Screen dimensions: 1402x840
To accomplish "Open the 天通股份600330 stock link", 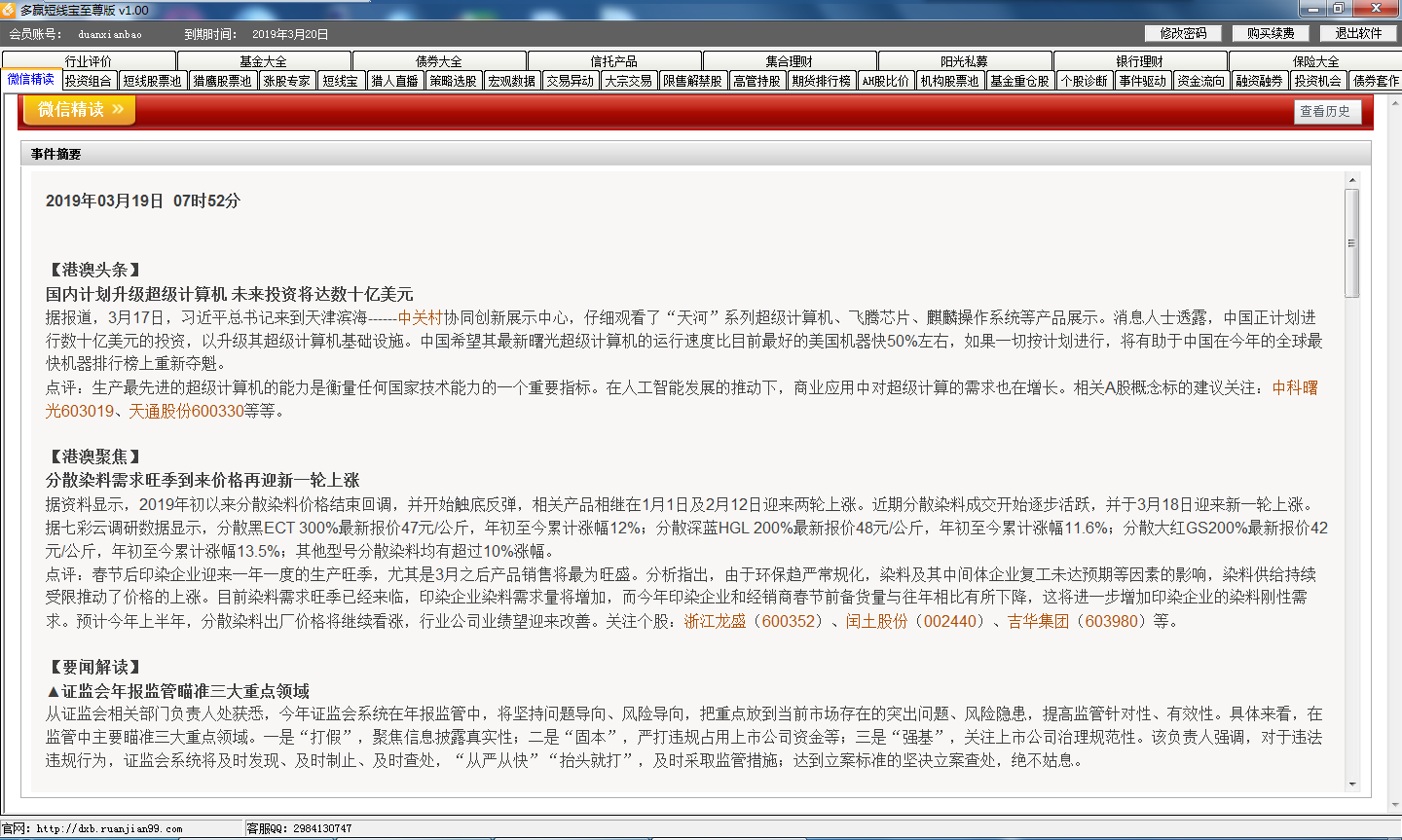I will (187, 411).
